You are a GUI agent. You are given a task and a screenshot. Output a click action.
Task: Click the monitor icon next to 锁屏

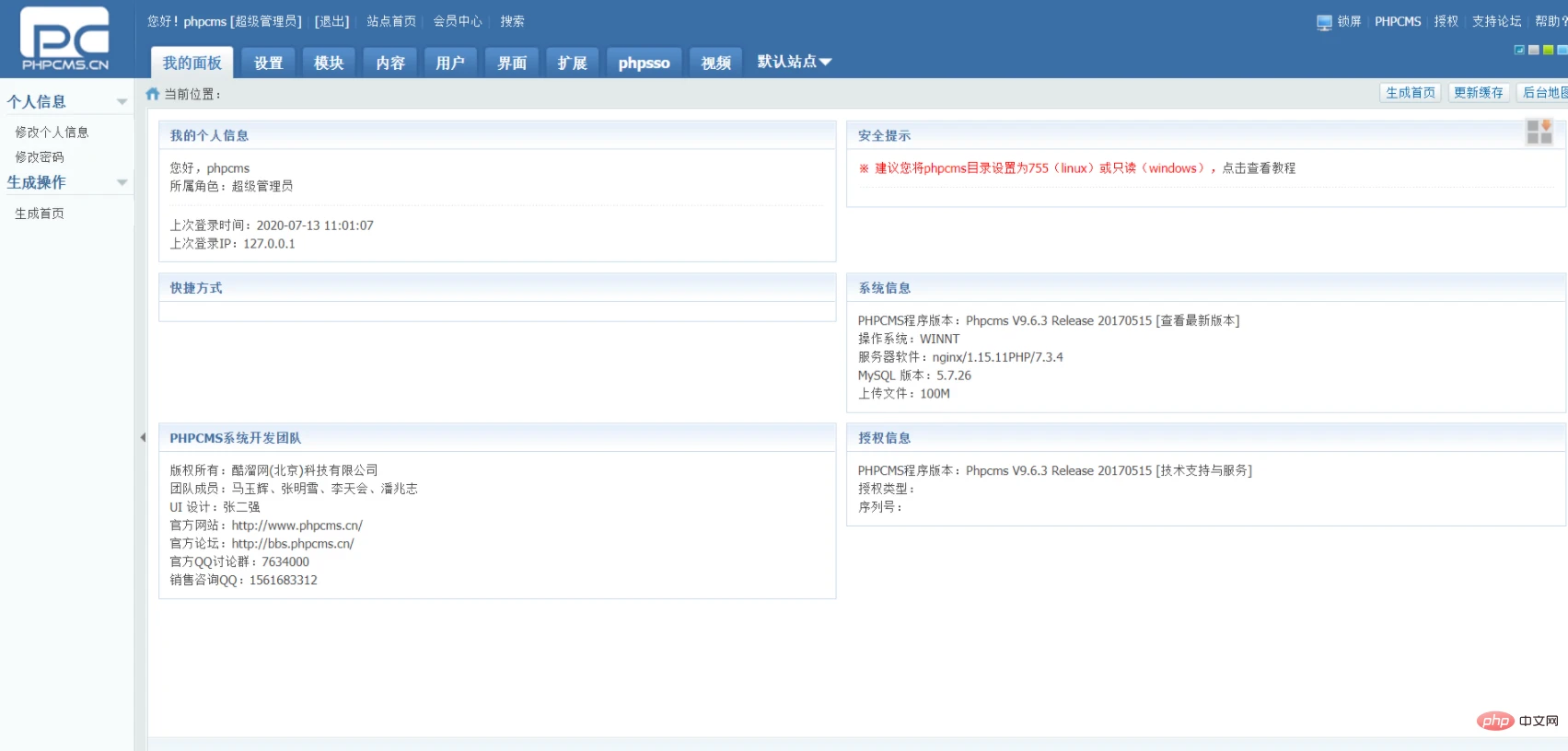1324,22
